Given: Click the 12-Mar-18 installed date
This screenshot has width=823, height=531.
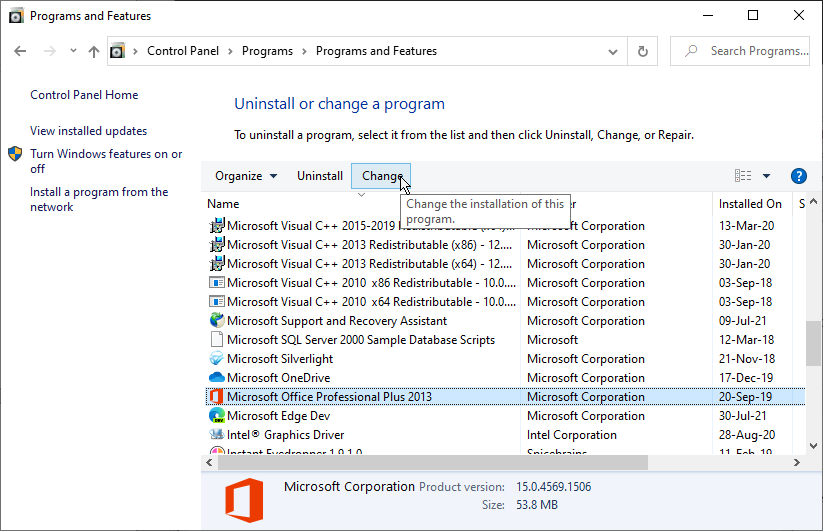Looking at the screenshot, I should click(746, 339).
